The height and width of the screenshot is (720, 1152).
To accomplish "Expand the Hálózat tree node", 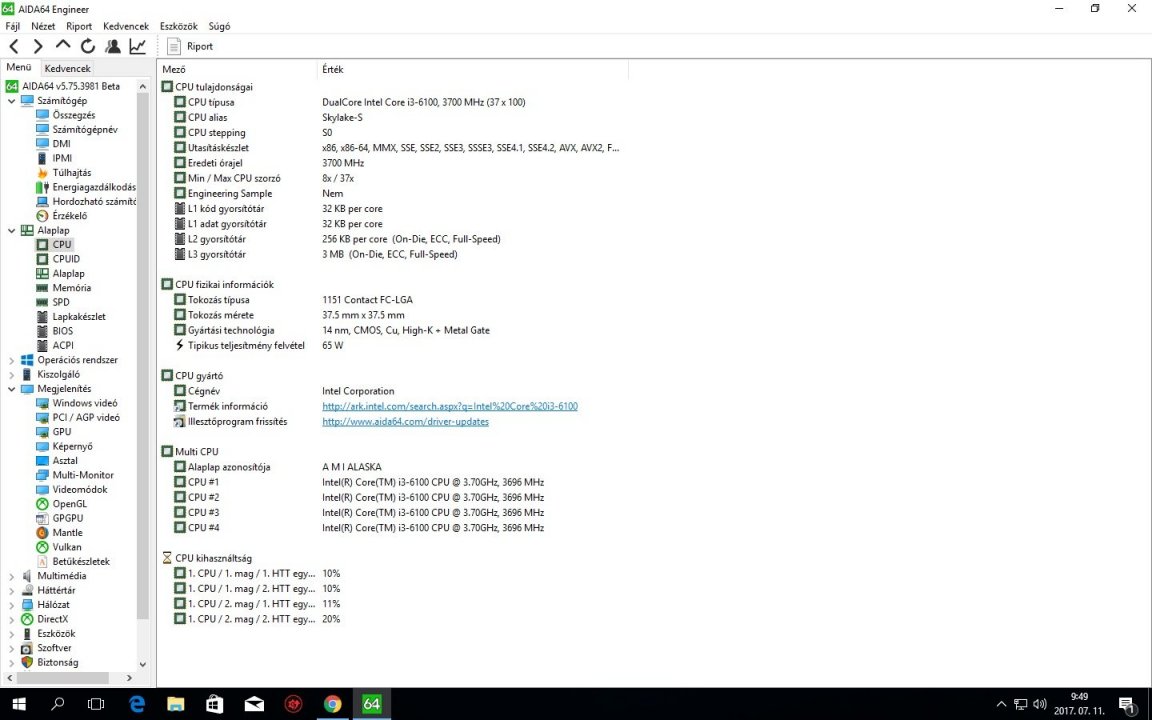I will tap(12, 605).
